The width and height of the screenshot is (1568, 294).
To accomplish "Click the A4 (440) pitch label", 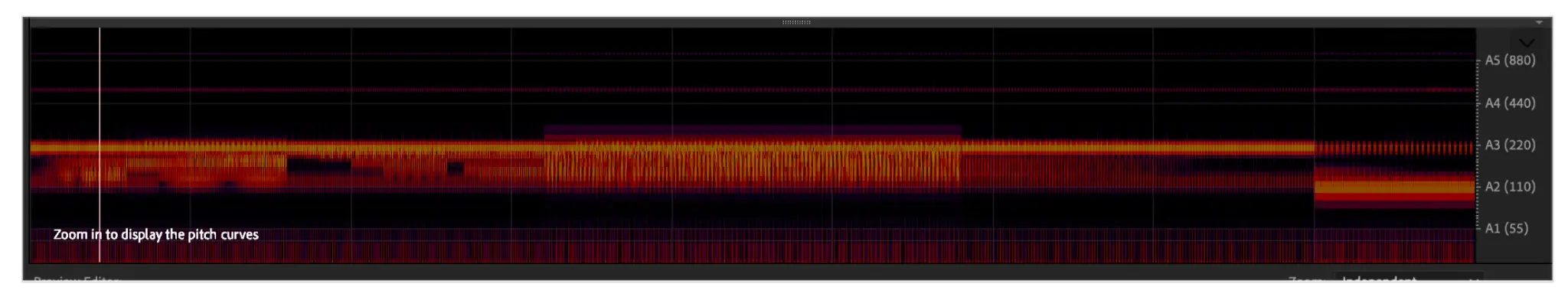I will pos(1510,103).
